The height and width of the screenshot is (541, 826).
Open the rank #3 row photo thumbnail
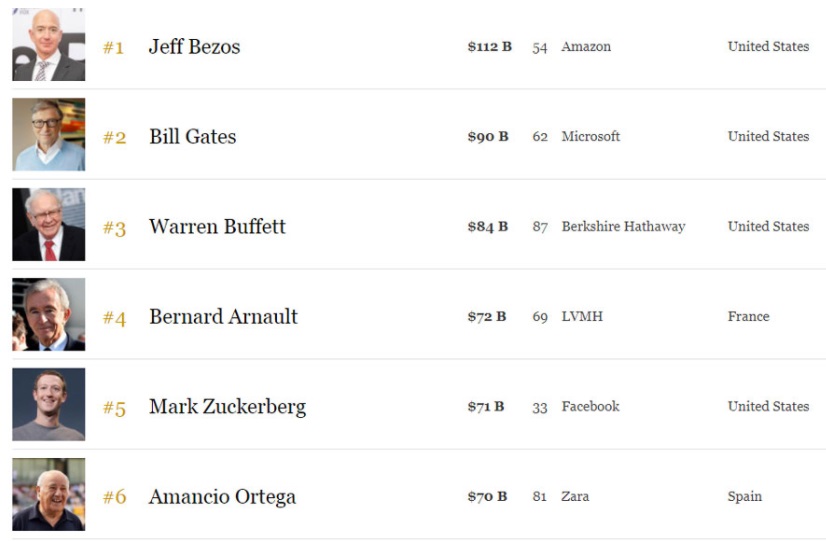[x=48, y=224]
